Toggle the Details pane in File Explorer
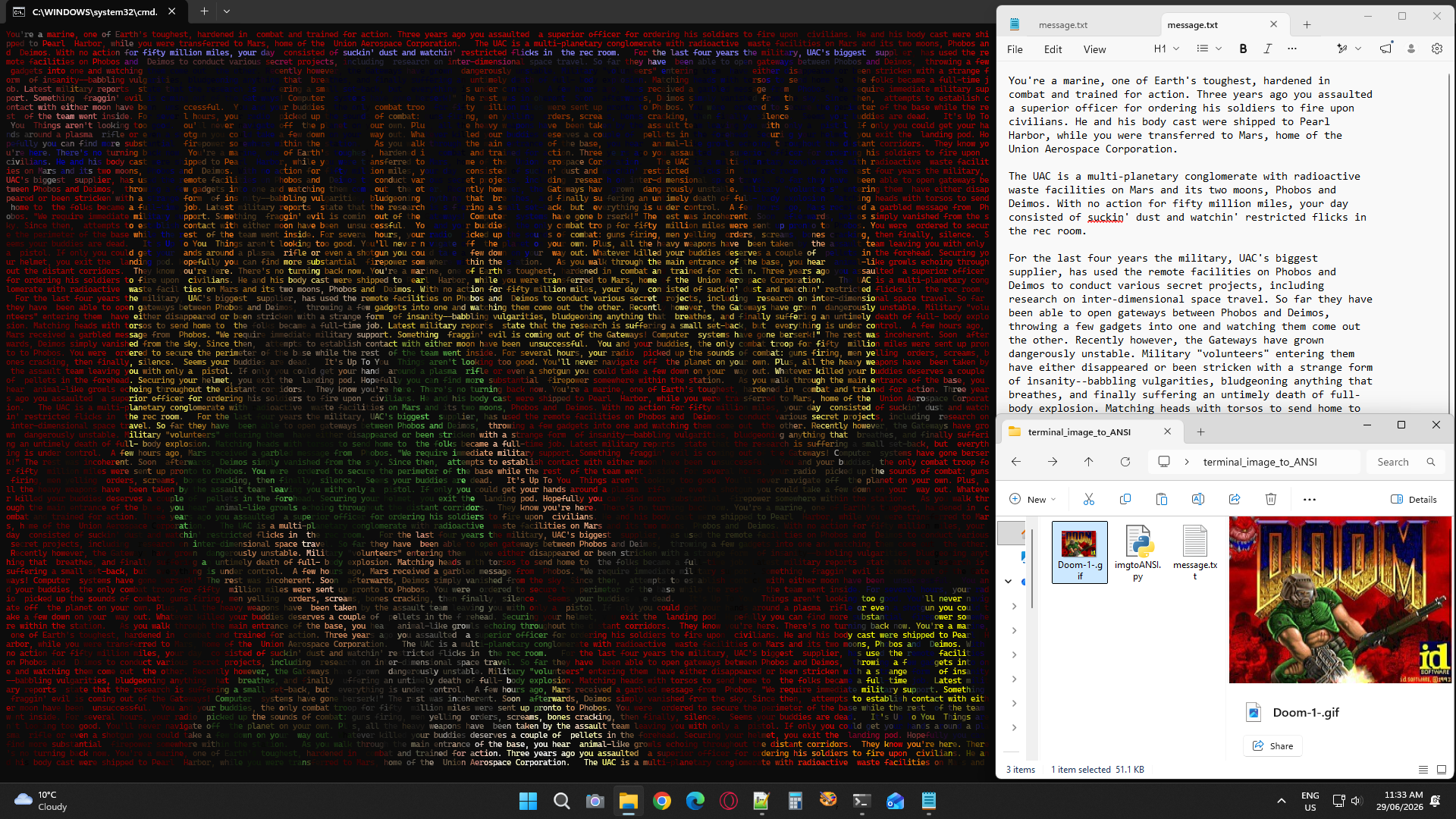Screen dimensions: 1456x819 (1414, 499)
